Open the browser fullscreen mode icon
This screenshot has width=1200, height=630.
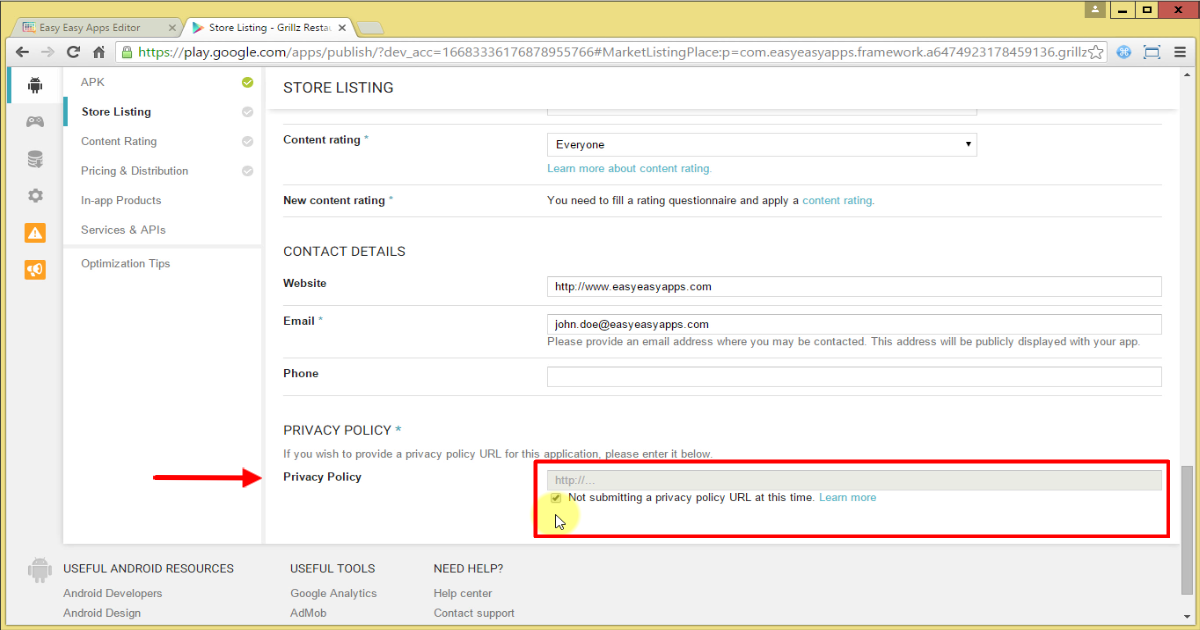pyautogui.click(x=1152, y=51)
